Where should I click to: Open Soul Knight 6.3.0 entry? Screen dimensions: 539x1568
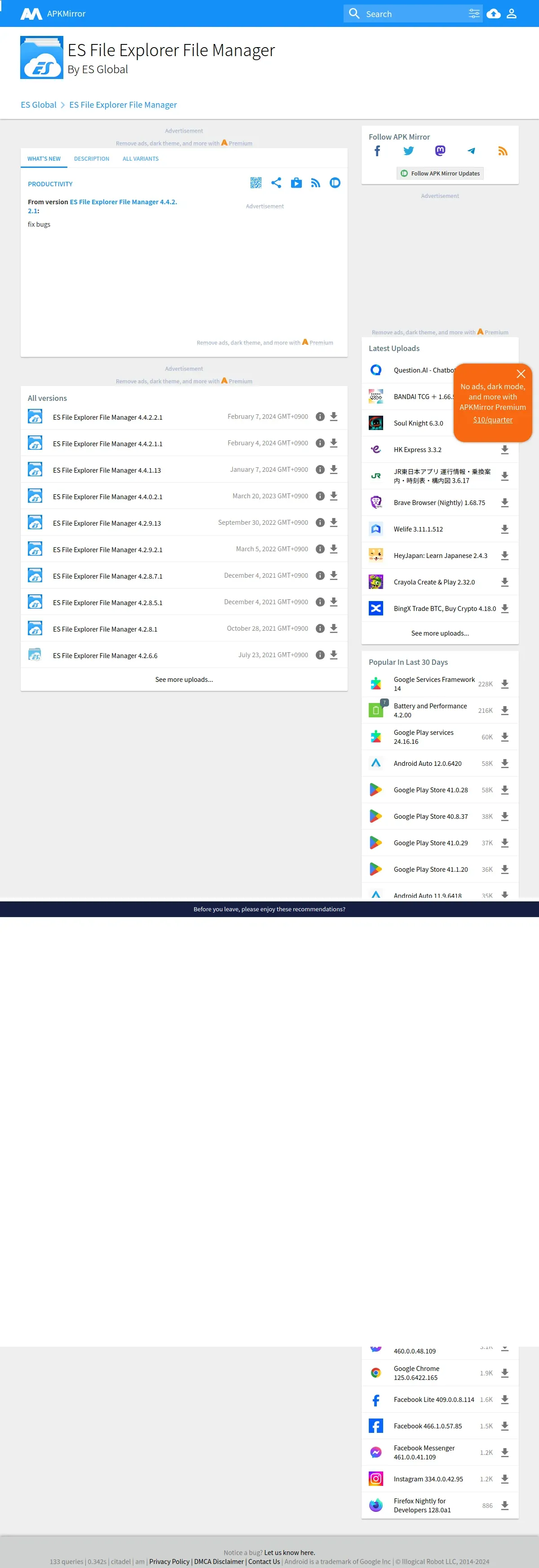pyautogui.click(x=419, y=423)
